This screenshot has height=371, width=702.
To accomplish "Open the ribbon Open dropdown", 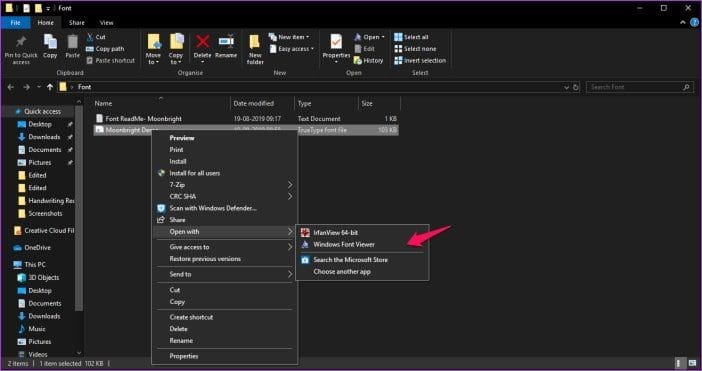I will click(x=369, y=37).
